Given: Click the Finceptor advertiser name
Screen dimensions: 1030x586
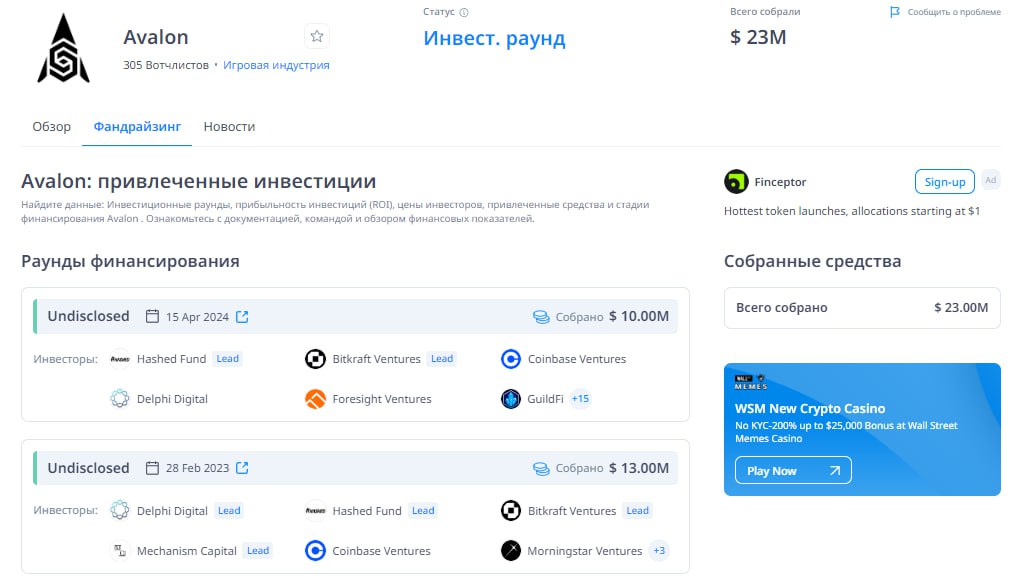Looking at the screenshot, I should coord(780,182).
